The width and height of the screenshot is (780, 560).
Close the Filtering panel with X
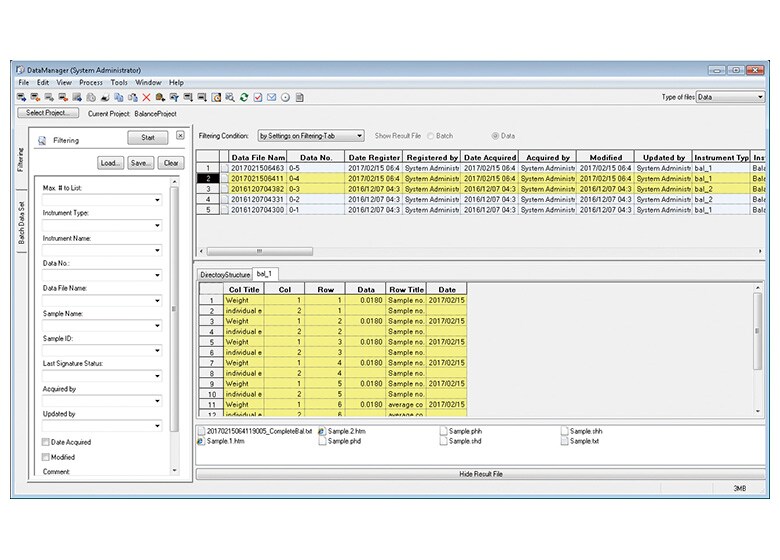point(180,135)
